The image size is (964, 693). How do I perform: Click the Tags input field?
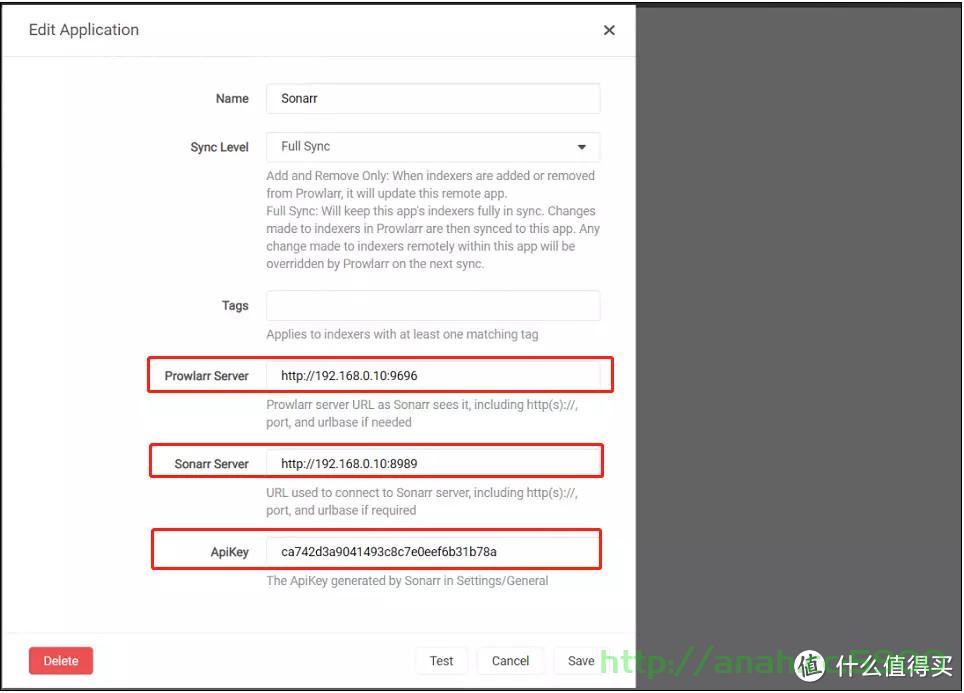coord(433,306)
